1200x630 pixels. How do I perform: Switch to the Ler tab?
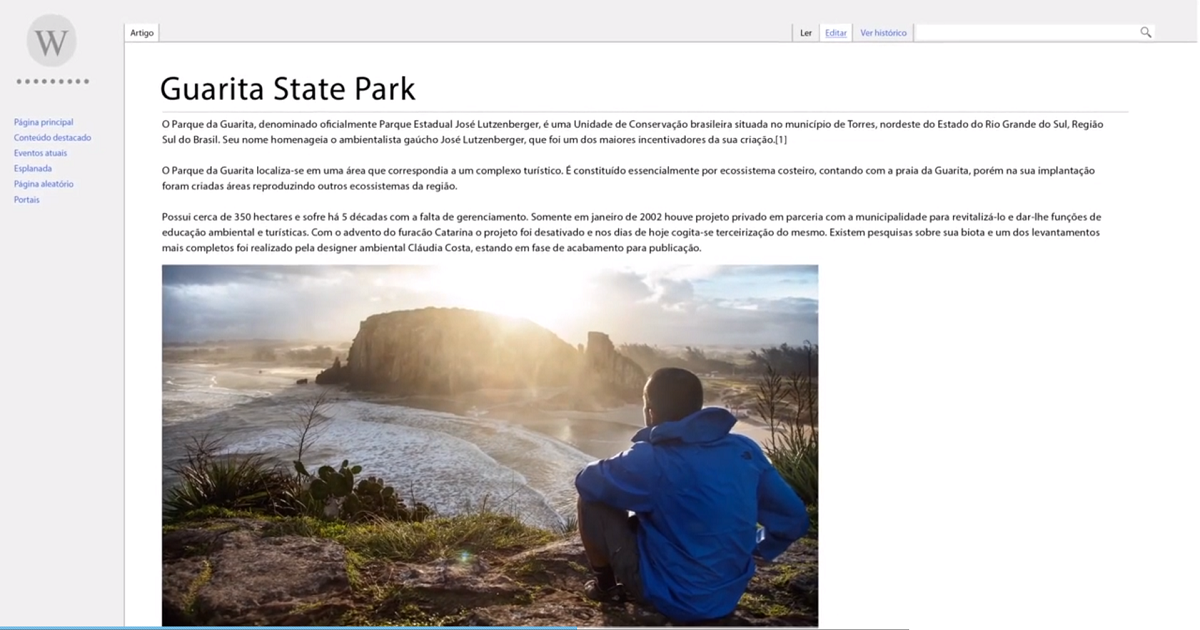pos(806,33)
